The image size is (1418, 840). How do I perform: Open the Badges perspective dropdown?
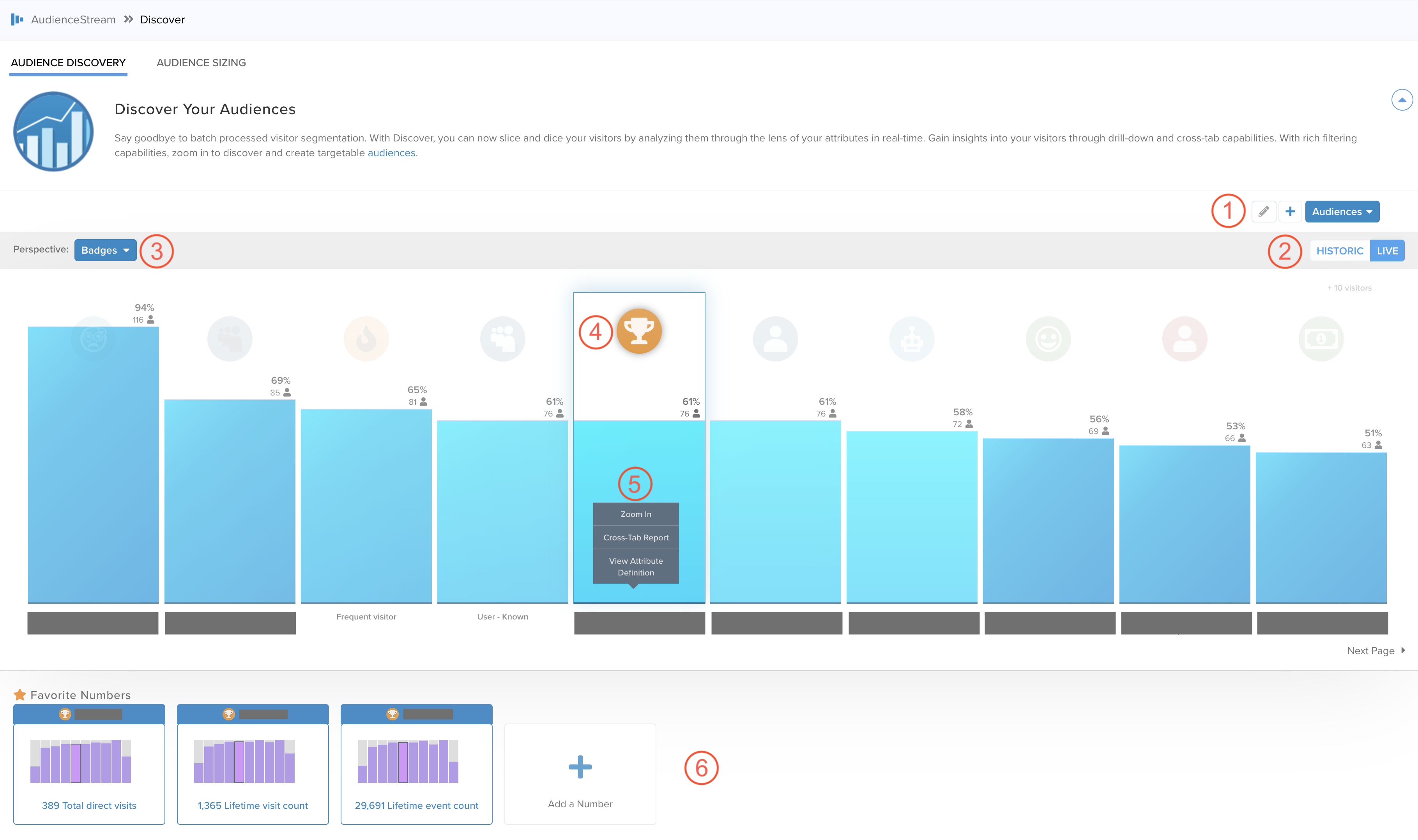(105, 250)
